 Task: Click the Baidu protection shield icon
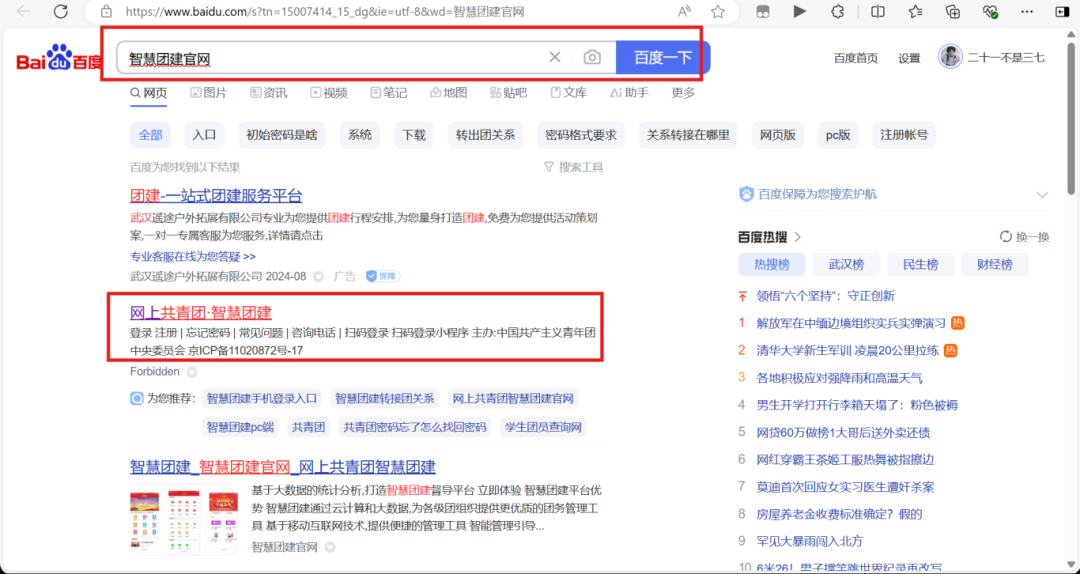point(746,194)
